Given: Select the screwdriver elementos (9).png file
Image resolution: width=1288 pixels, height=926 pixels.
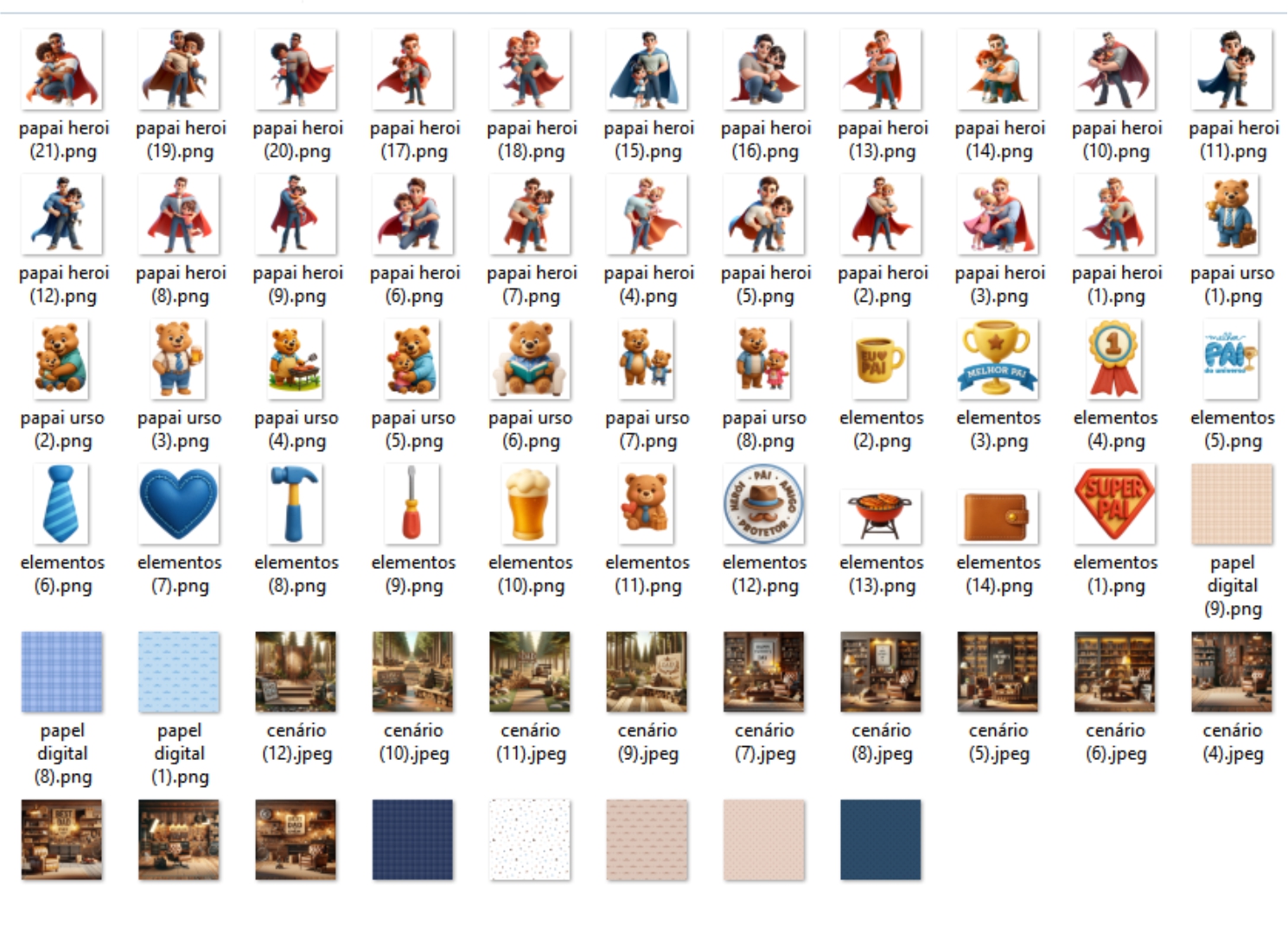Looking at the screenshot, I should (413, 503).
